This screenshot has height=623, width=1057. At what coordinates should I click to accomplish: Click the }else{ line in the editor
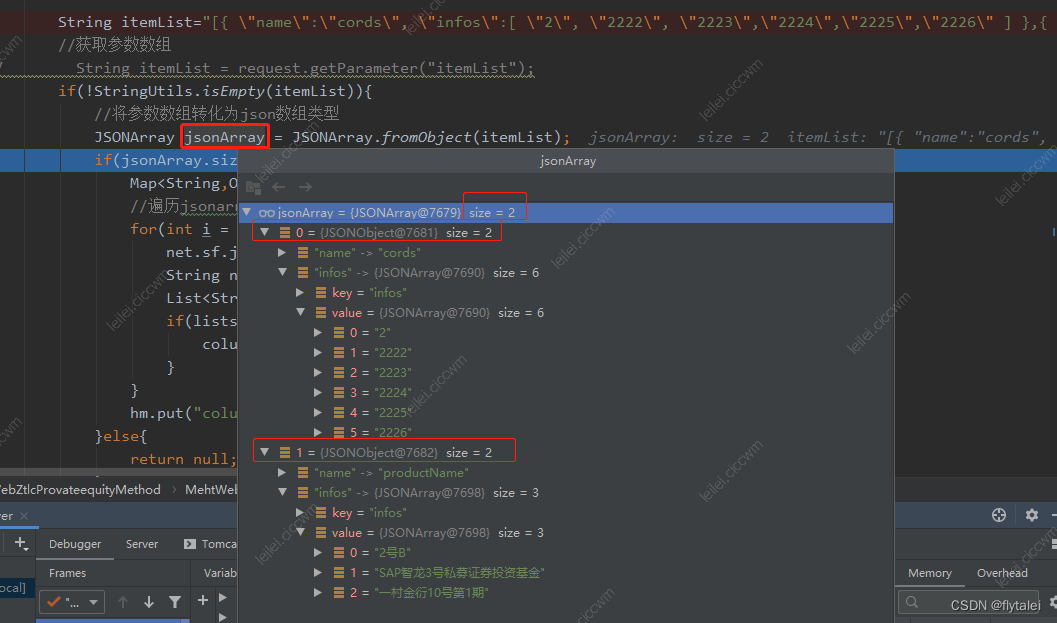(121, 436)
